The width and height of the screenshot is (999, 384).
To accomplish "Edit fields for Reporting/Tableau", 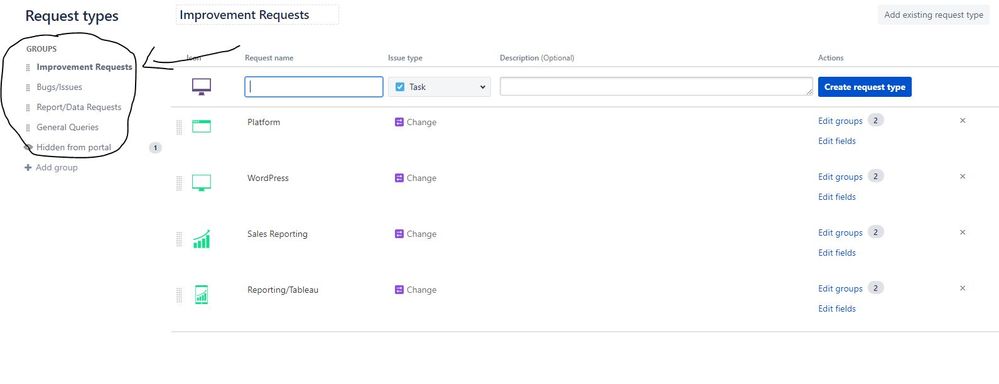I will point(837,309).
